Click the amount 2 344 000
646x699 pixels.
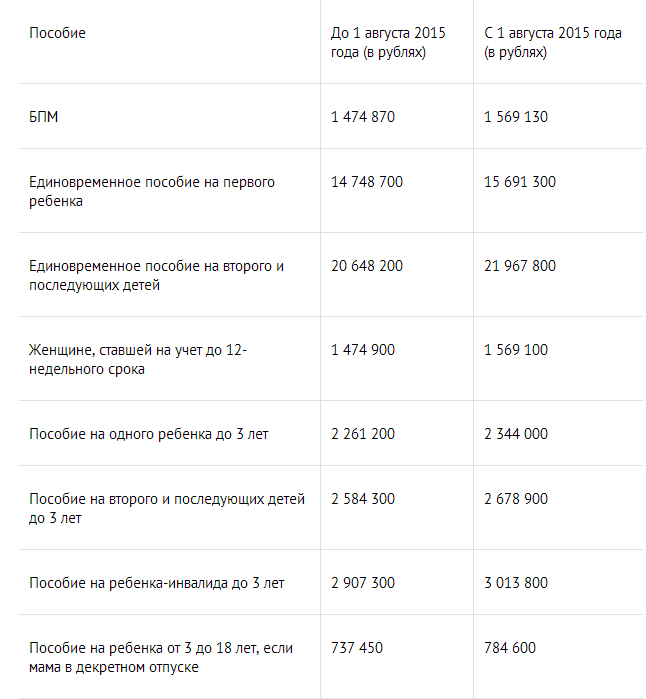click(x=516, y=434)
